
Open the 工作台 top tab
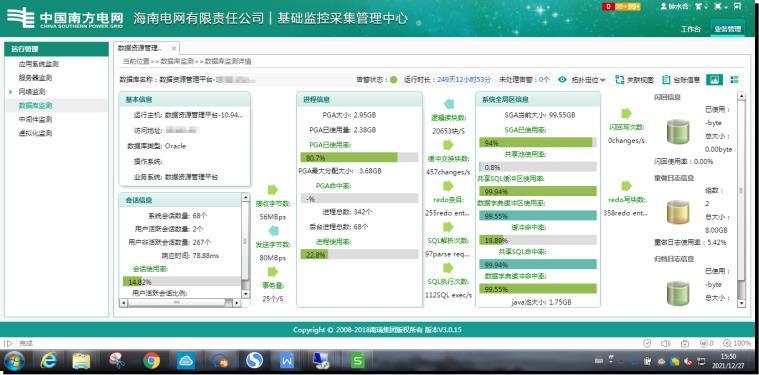click(690, 29)
